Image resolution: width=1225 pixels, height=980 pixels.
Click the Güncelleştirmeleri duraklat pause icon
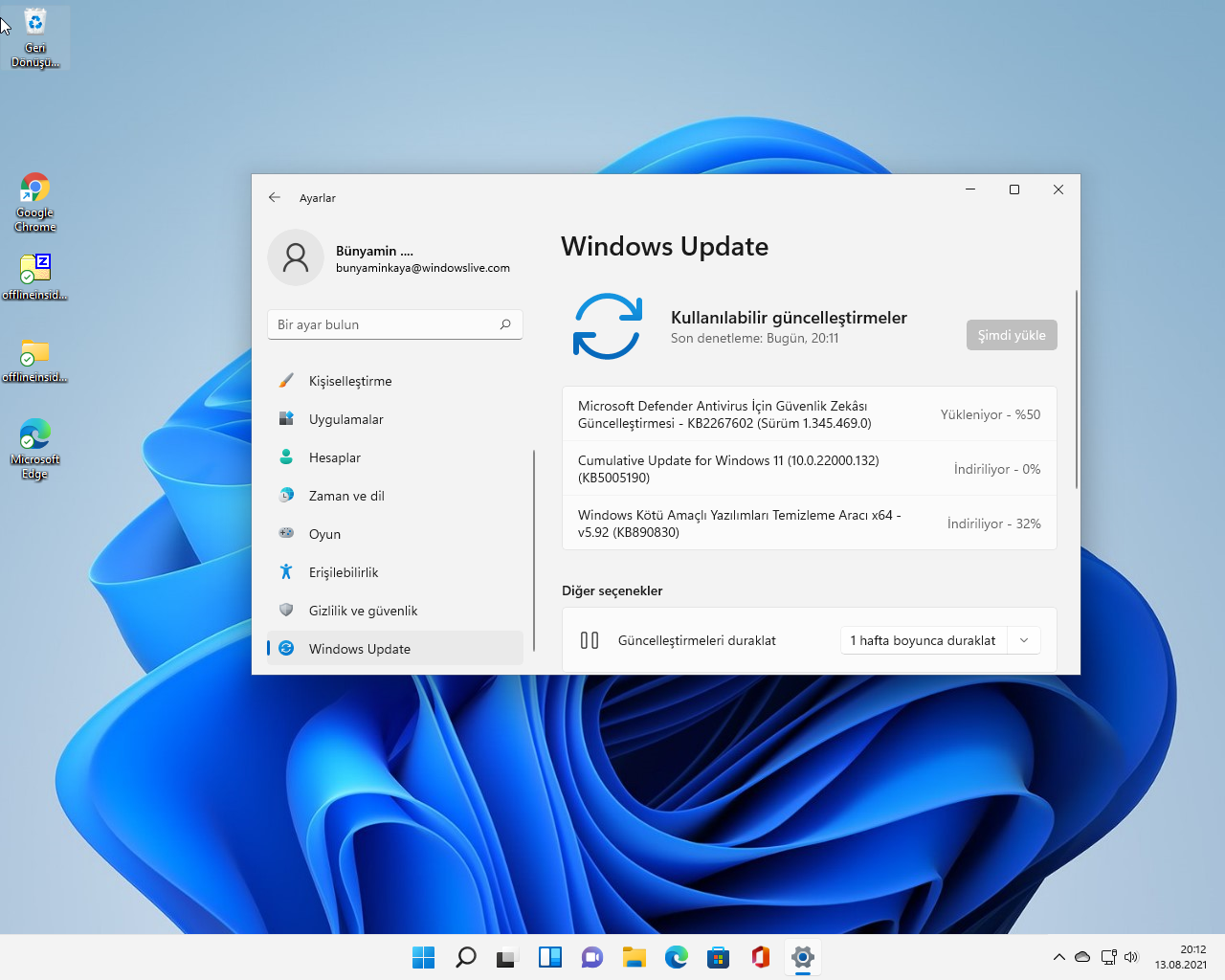click(x=590, y=639)
